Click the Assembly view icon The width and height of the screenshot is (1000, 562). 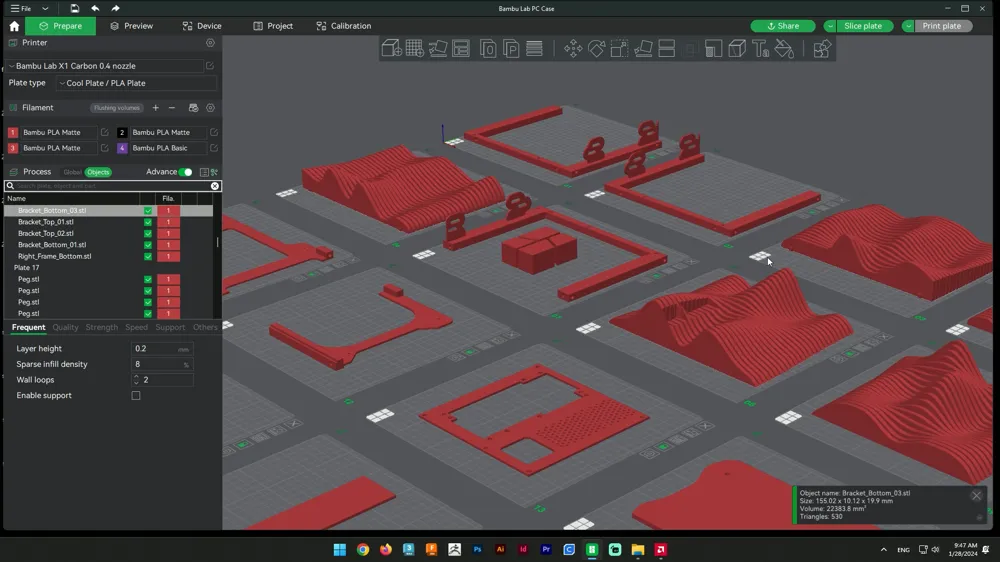[822, 48]
